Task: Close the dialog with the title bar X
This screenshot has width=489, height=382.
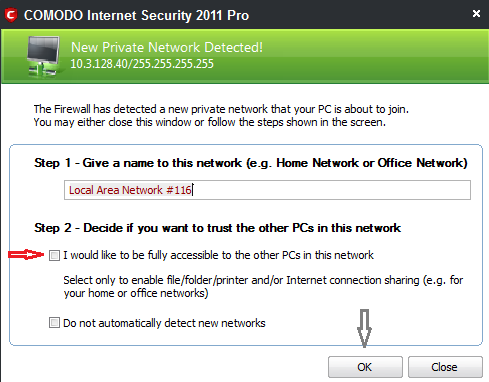Action: tap(476, 13)
